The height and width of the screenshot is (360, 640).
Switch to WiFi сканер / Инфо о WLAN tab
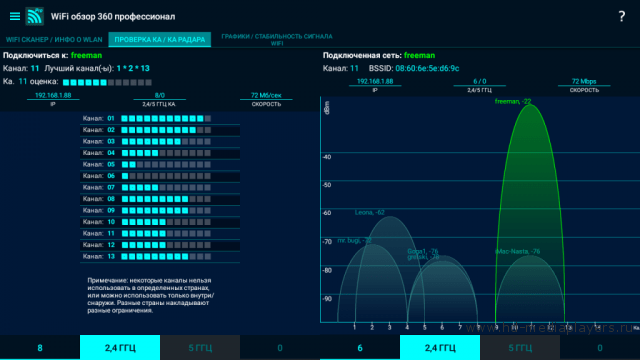click(54, 40)
